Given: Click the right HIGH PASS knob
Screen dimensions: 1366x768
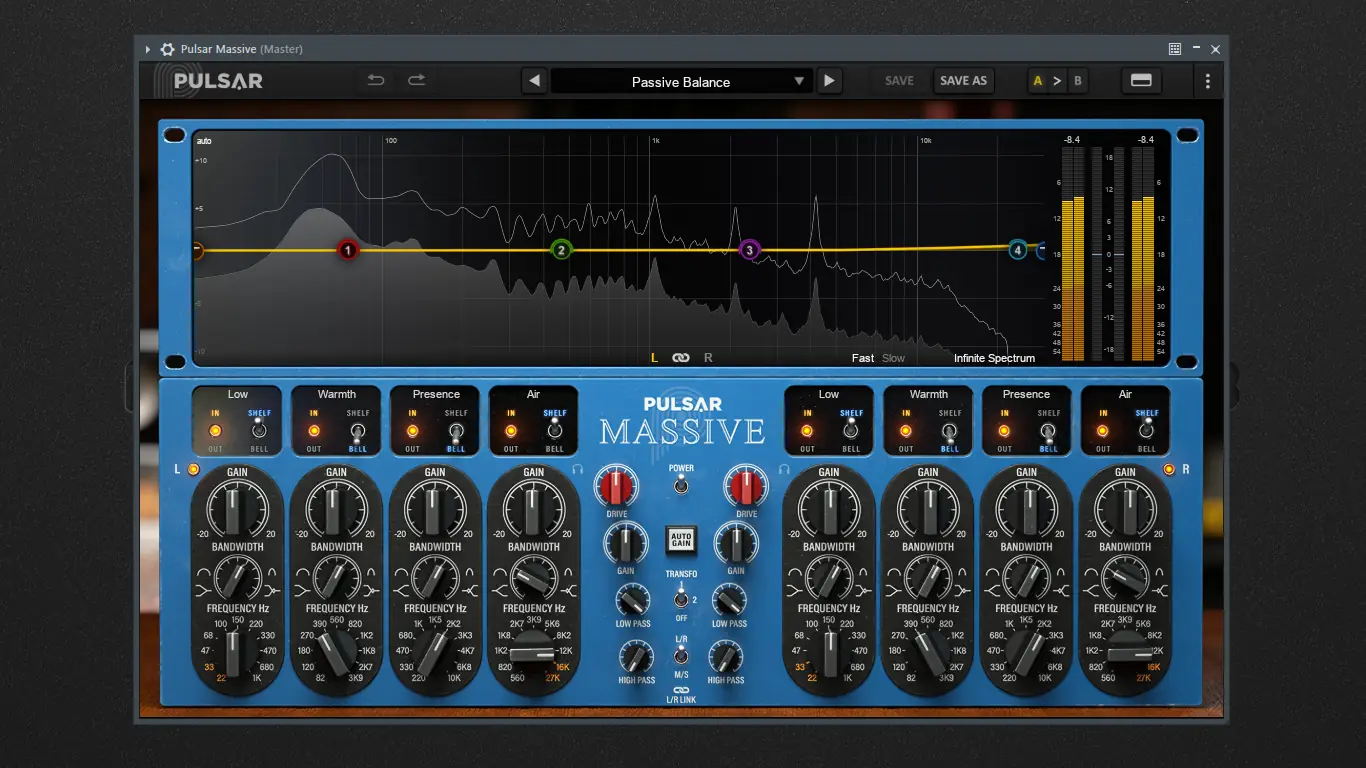Looking at the screenshot, I should (725, 657).
